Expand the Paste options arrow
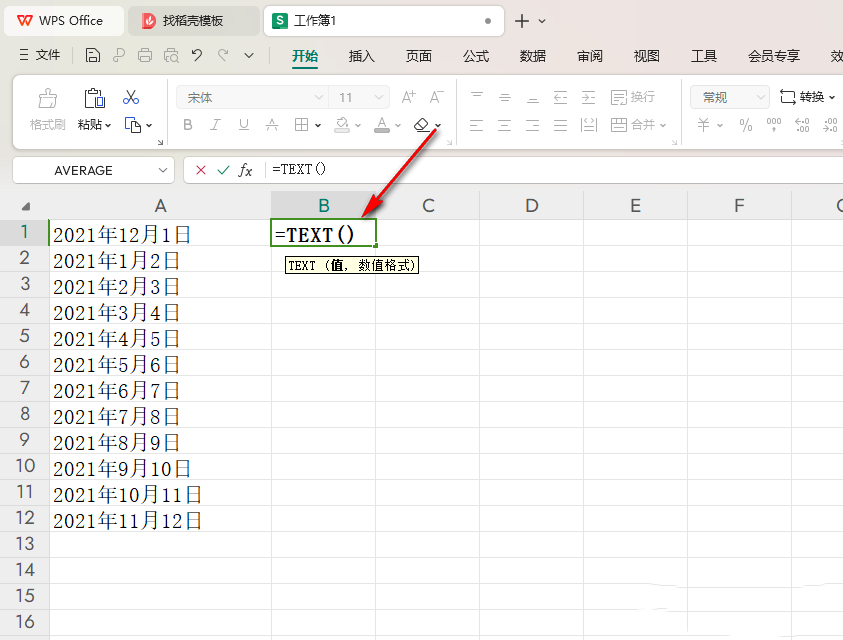 point(108,125)
